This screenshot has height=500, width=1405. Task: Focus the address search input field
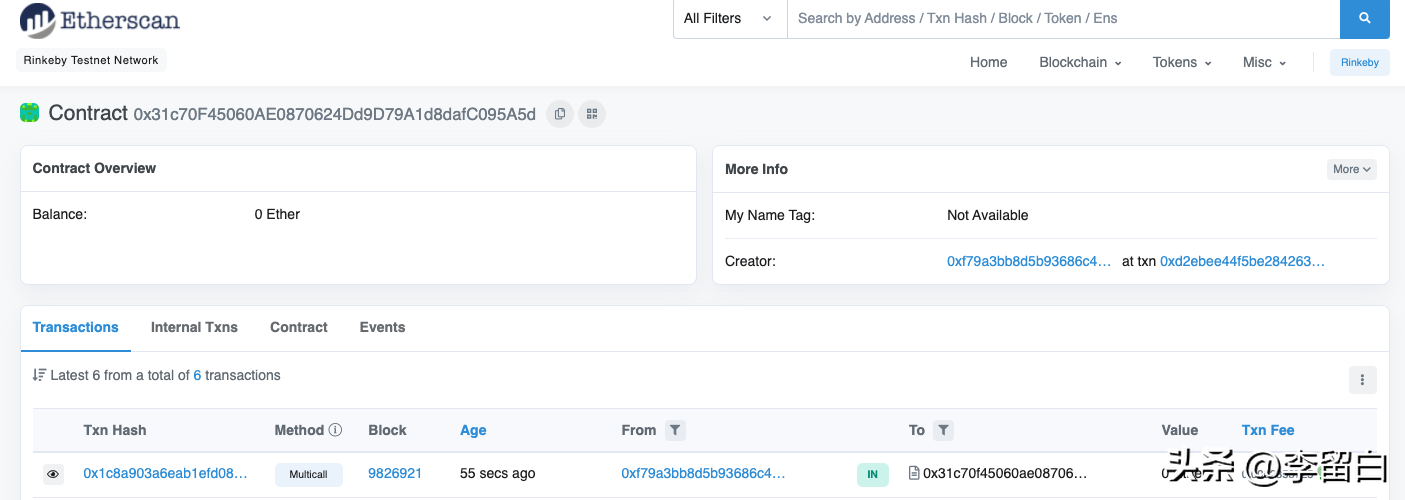(x=1060, y=19)
